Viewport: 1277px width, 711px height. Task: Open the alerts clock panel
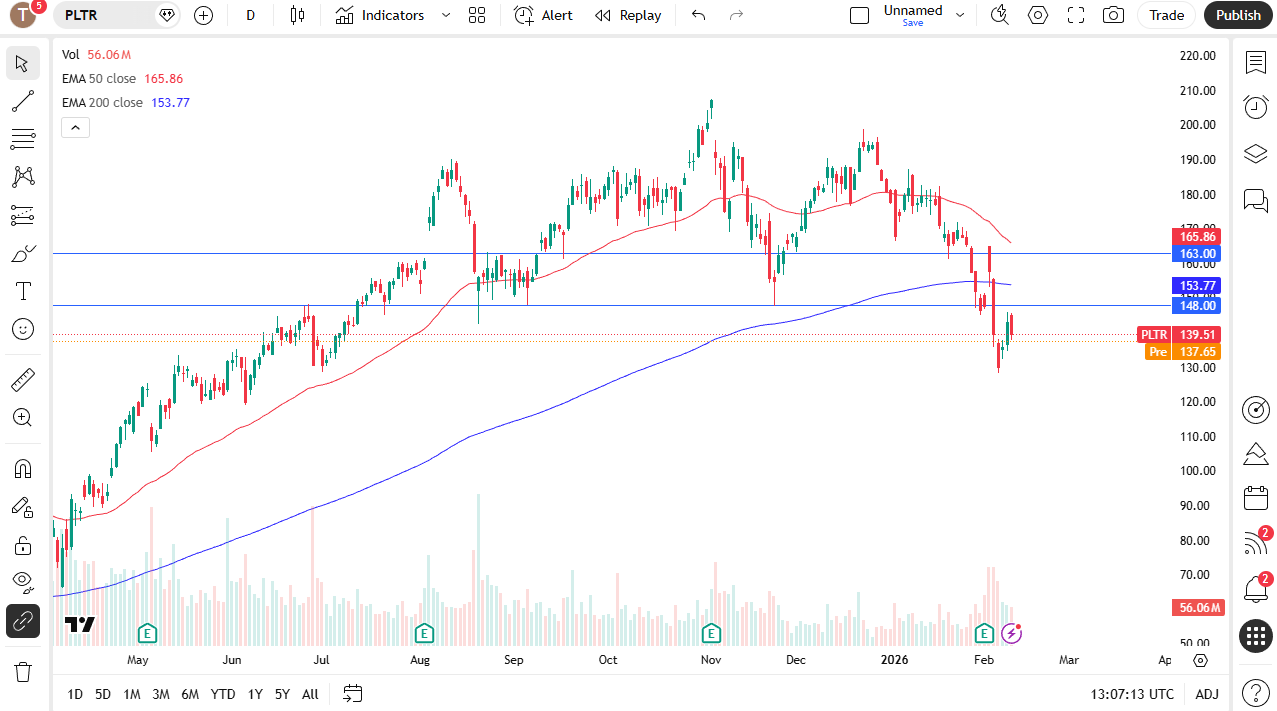1256,107
